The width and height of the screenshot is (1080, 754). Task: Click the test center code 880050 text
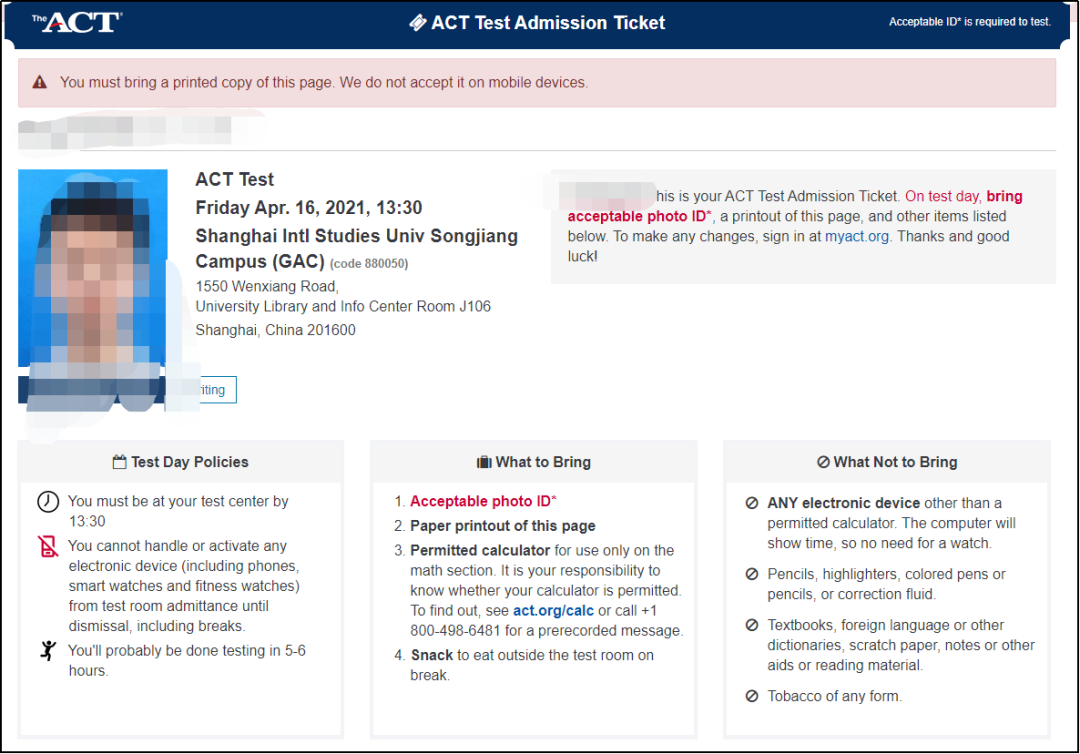(369, 264)
